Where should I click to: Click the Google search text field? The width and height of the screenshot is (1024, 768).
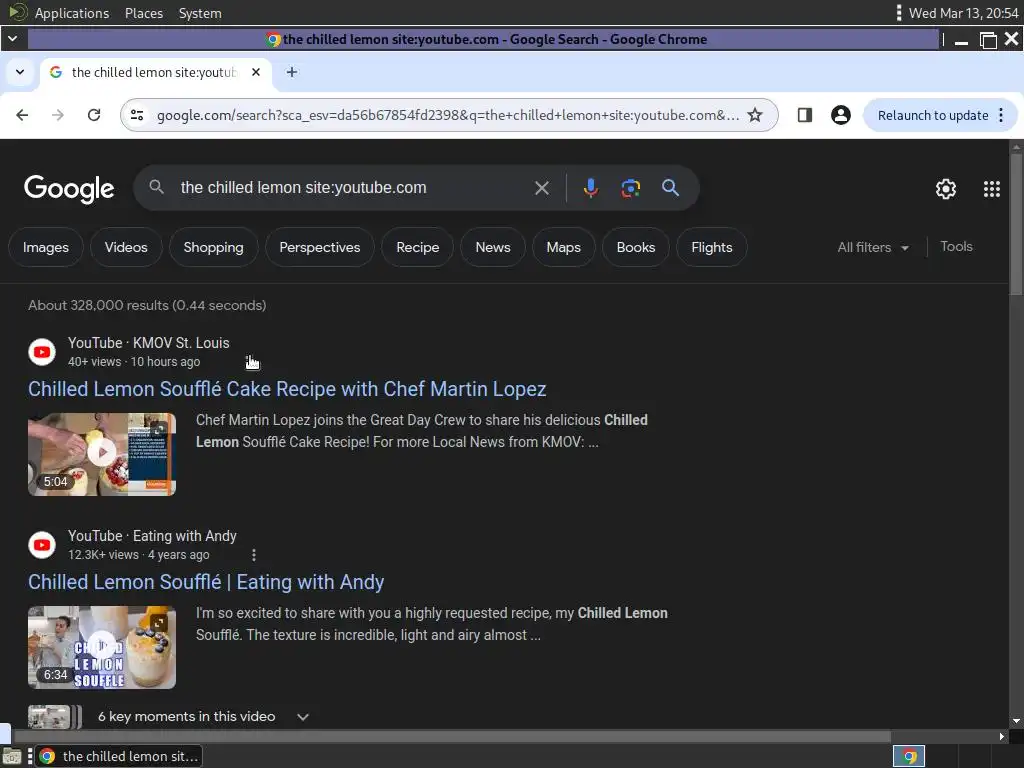point(353,187)
